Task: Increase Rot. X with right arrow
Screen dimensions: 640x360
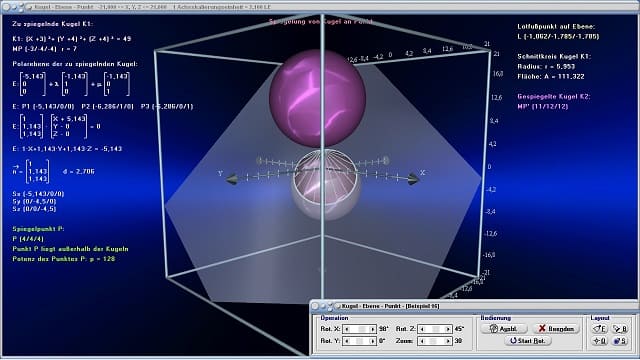Action: pos(372,329)
